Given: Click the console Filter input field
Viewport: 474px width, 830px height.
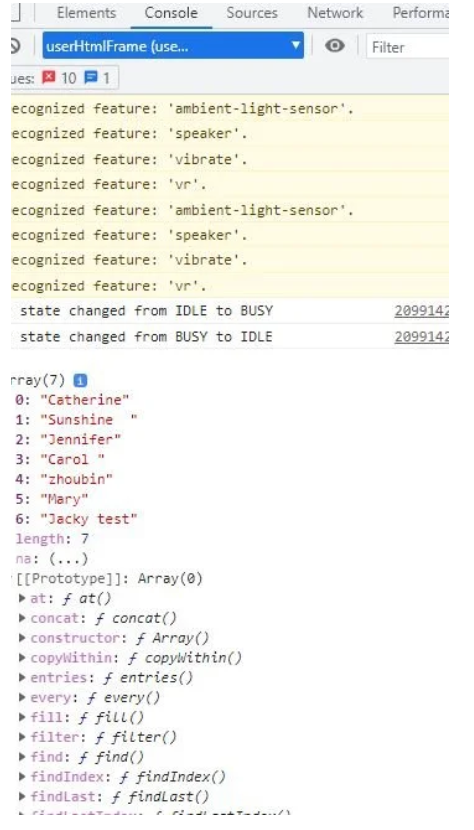Looking at the screenshot, I should pos(408,47).
